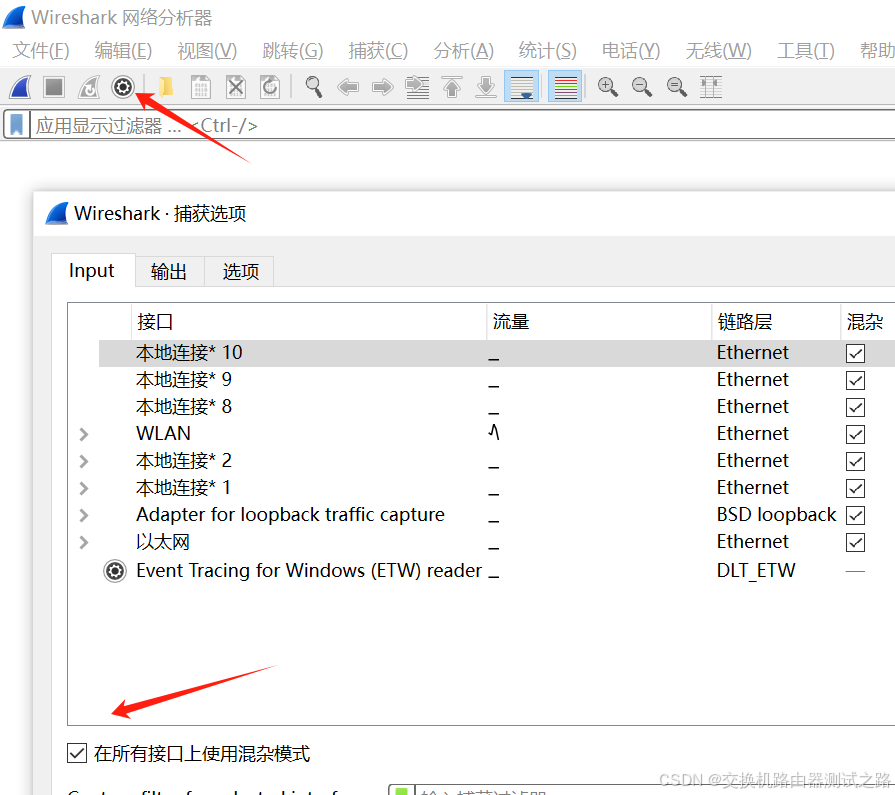Open the 分析(A) menu

463,51
